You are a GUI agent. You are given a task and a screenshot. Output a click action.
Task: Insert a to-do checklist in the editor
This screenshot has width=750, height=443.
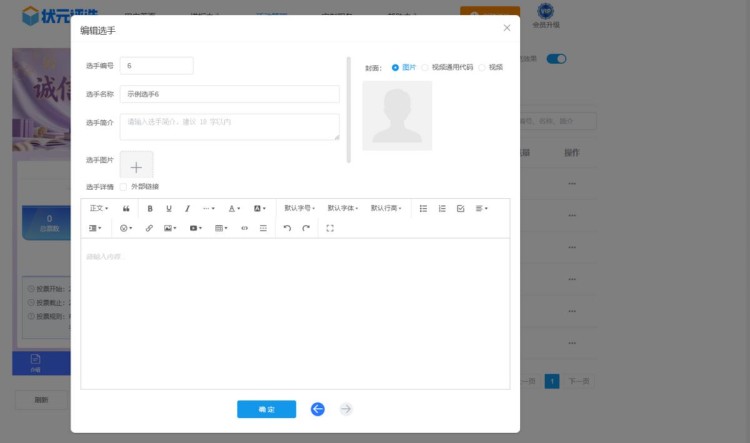click(x=460, y=208)
